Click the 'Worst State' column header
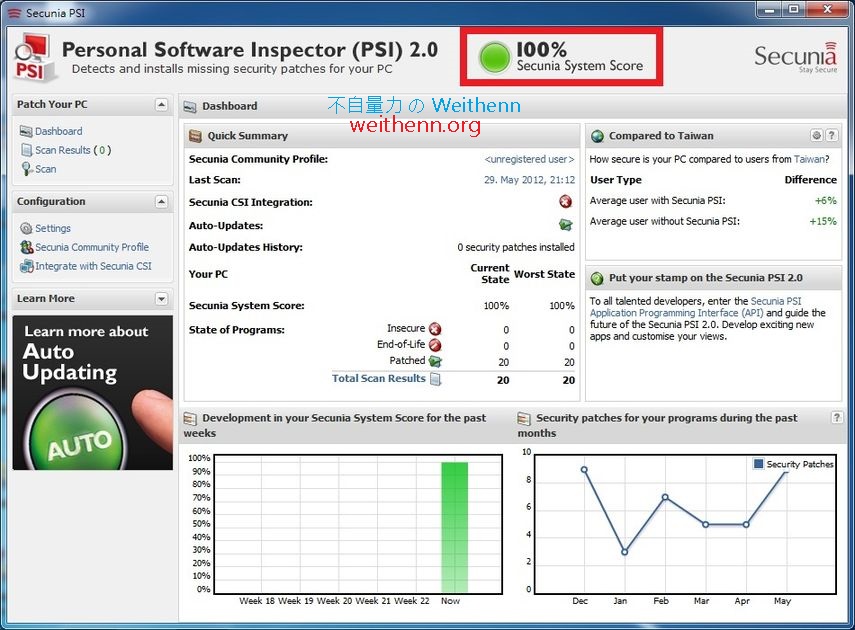This screenshot has height=630, width=855. pyautogui.click(x=544, y=274)
